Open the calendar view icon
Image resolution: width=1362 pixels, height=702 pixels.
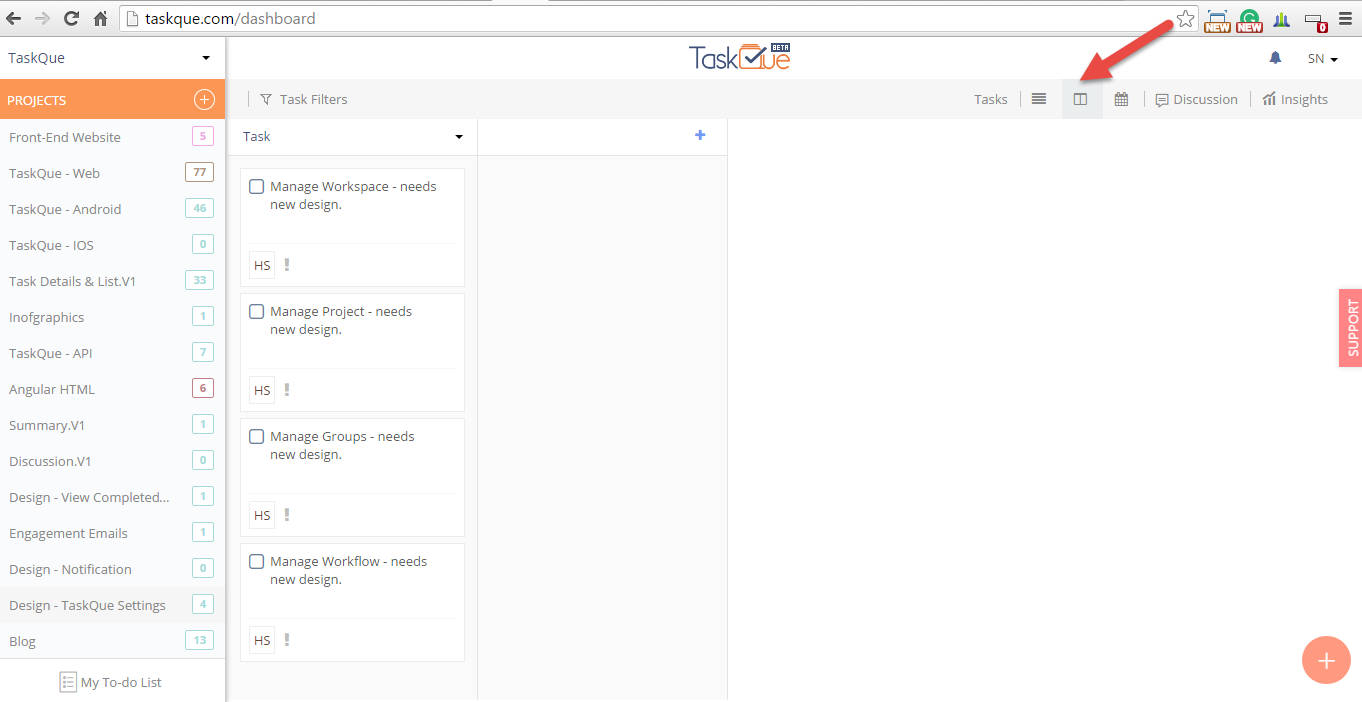coord(1121,98)
